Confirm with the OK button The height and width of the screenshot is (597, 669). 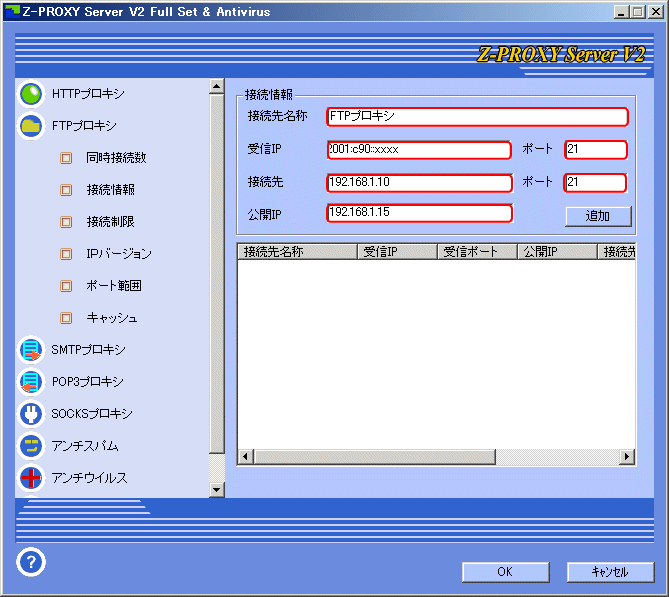(x=506, y=572)
